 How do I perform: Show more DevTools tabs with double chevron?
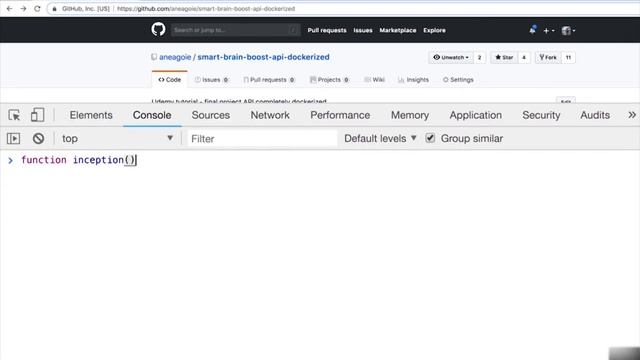632,115
